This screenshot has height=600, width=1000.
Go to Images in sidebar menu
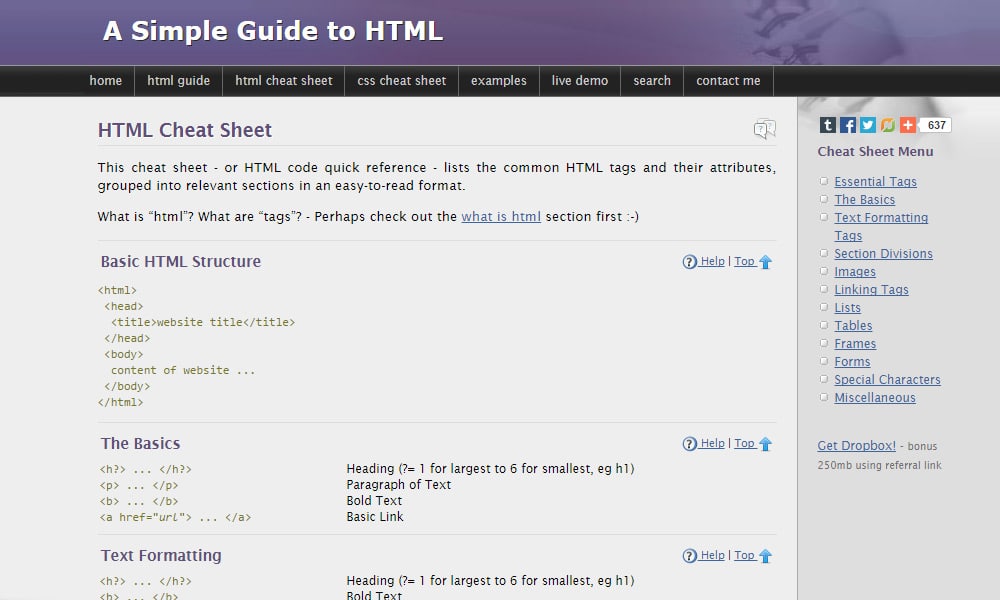pyautogui.click(x=855, y=272)
